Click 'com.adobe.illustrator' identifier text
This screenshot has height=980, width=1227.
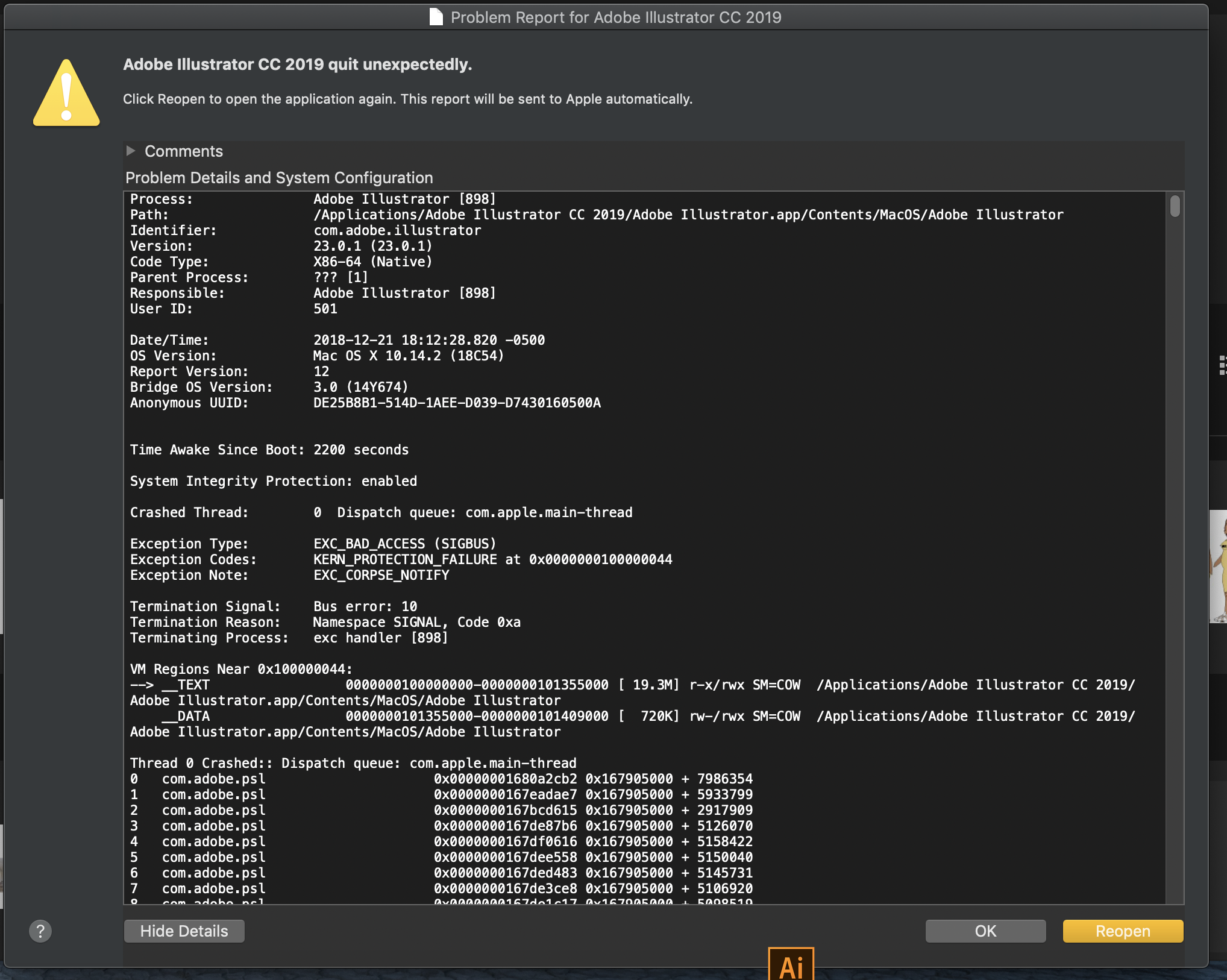(397, 230)
